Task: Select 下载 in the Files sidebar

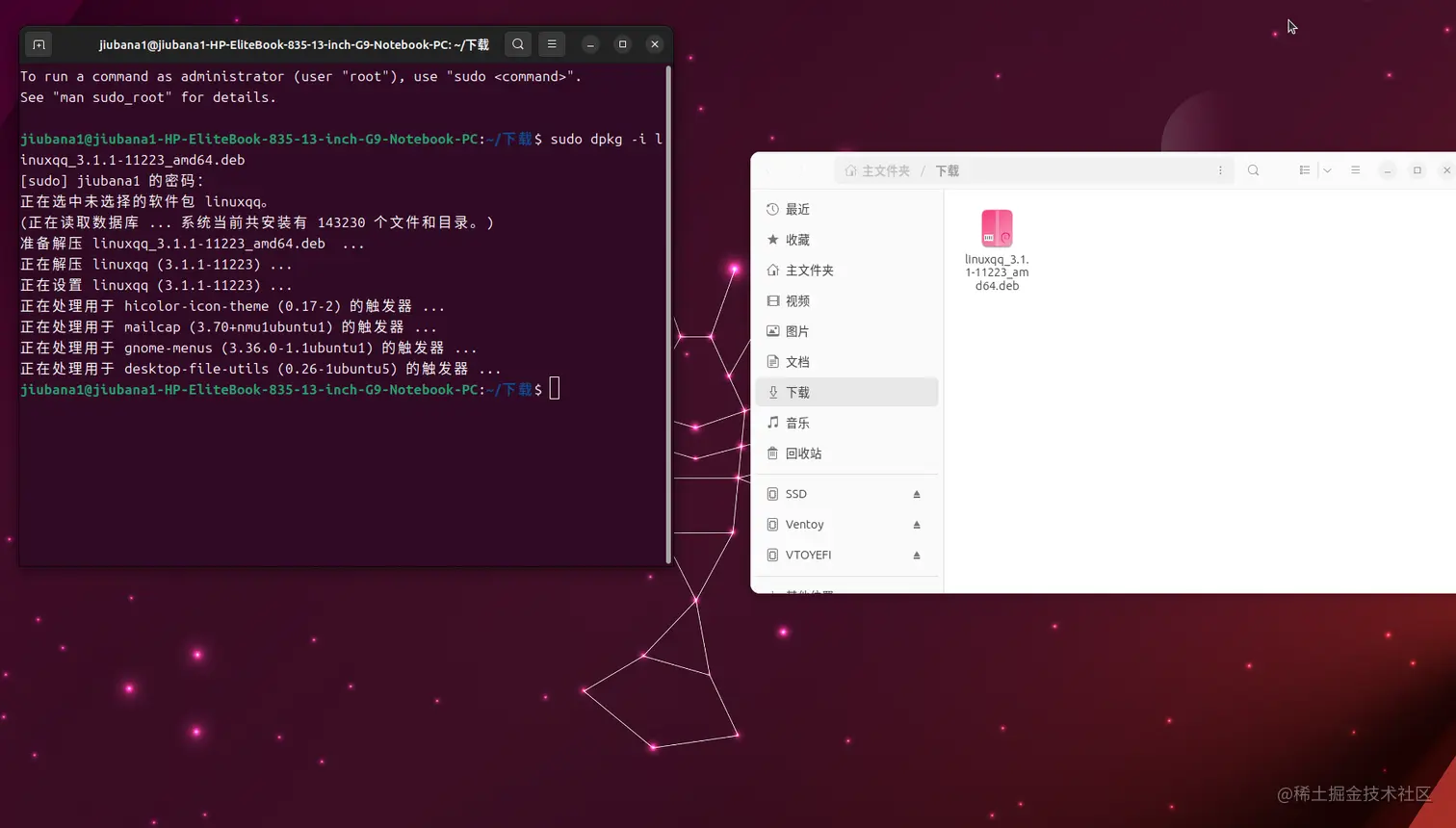Action: pyautogui.click(x=847, y=392)
